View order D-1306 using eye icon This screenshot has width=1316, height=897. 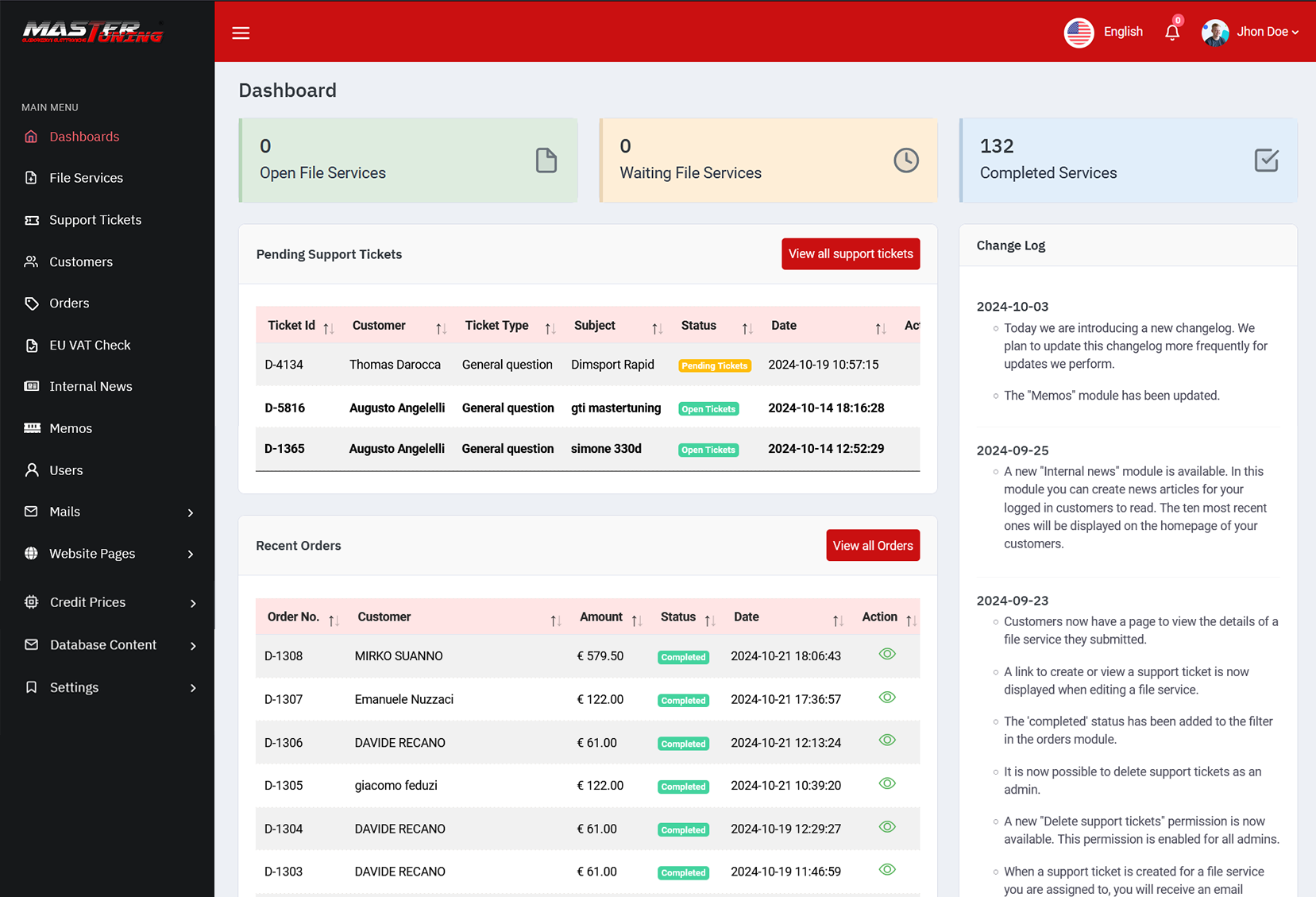[887, 740]
